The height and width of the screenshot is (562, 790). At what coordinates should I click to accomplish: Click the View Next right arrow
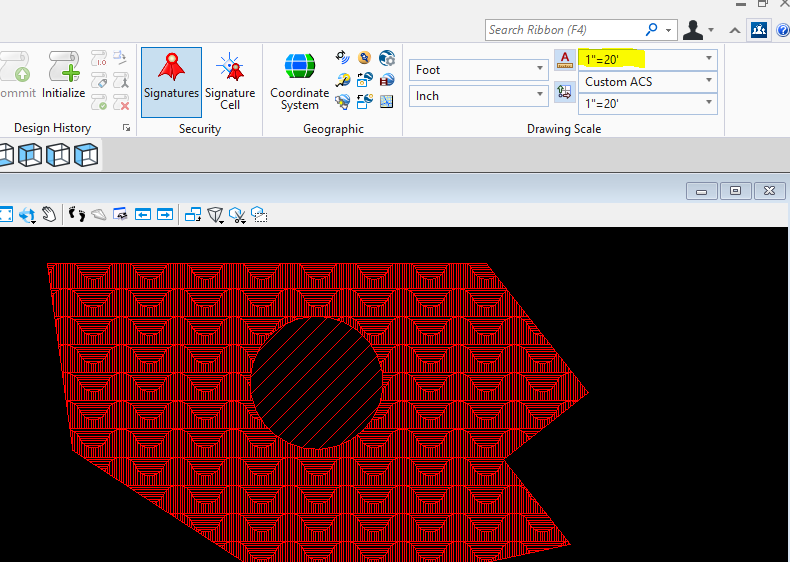click(x=165, y=215)
